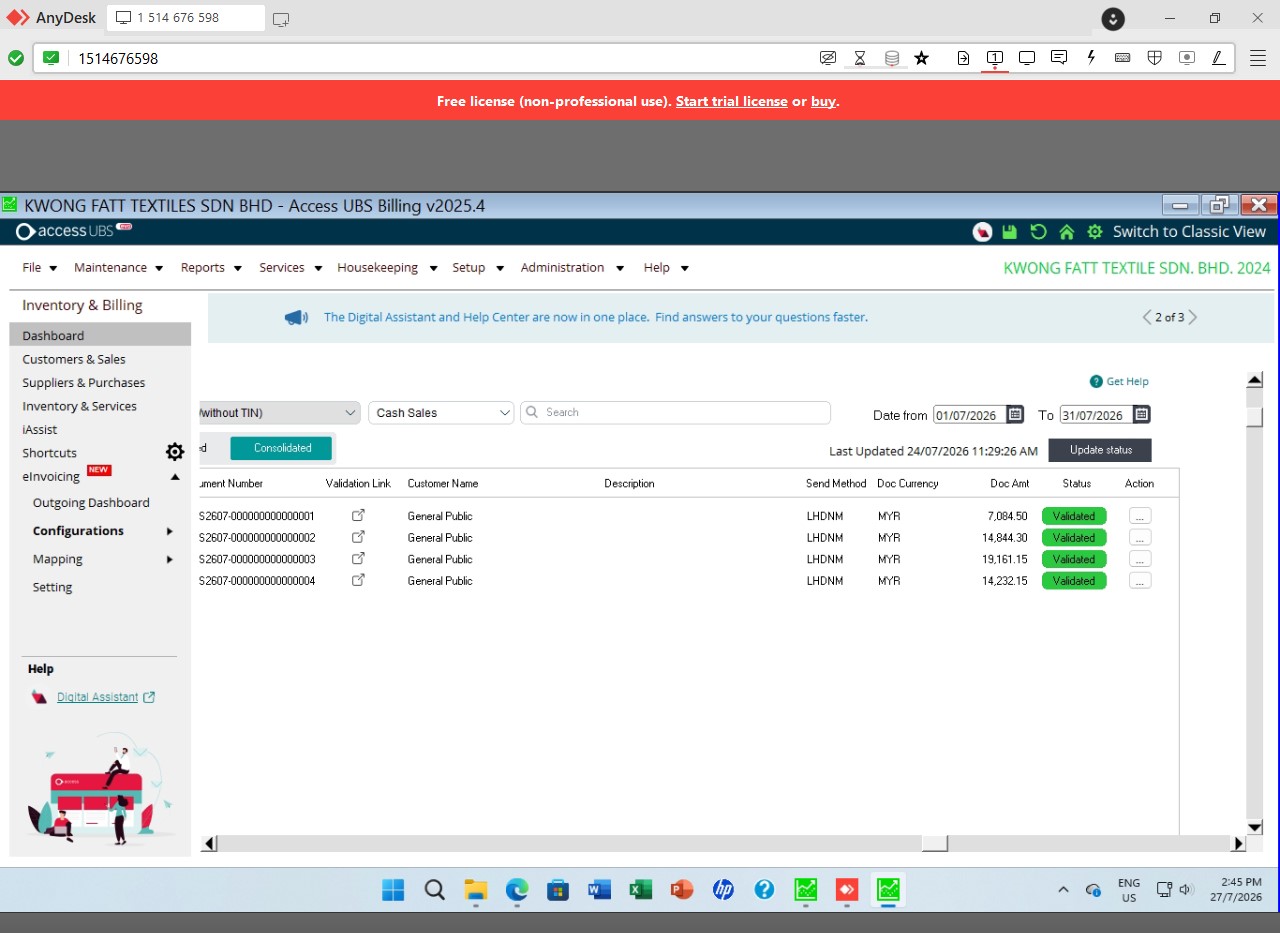Open Microsoft Edge from the taskbar

pyautogui.click(x=517, y=889)
